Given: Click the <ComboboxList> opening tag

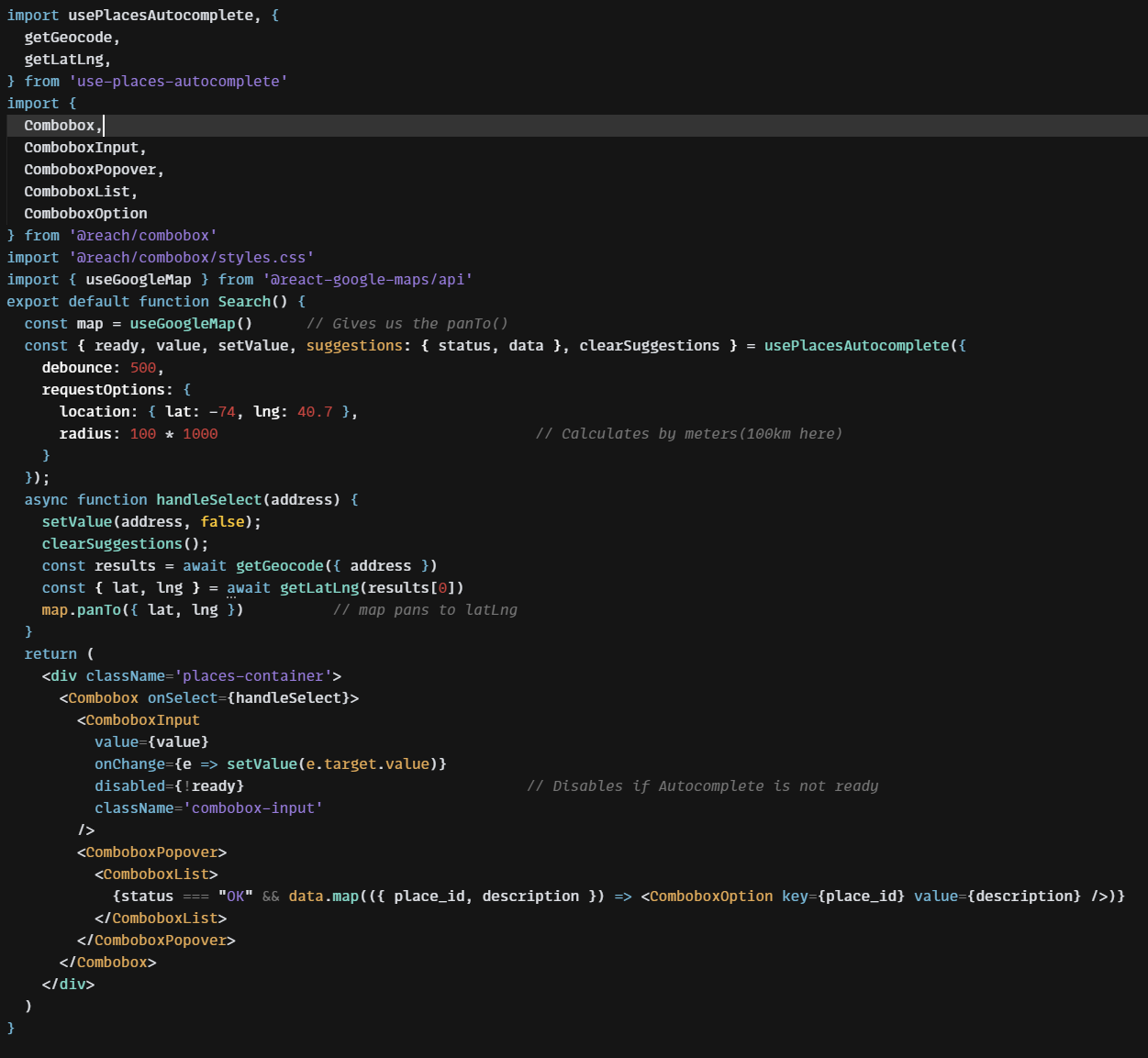Looking at the screenshot, I should click(x=156, y=874).
